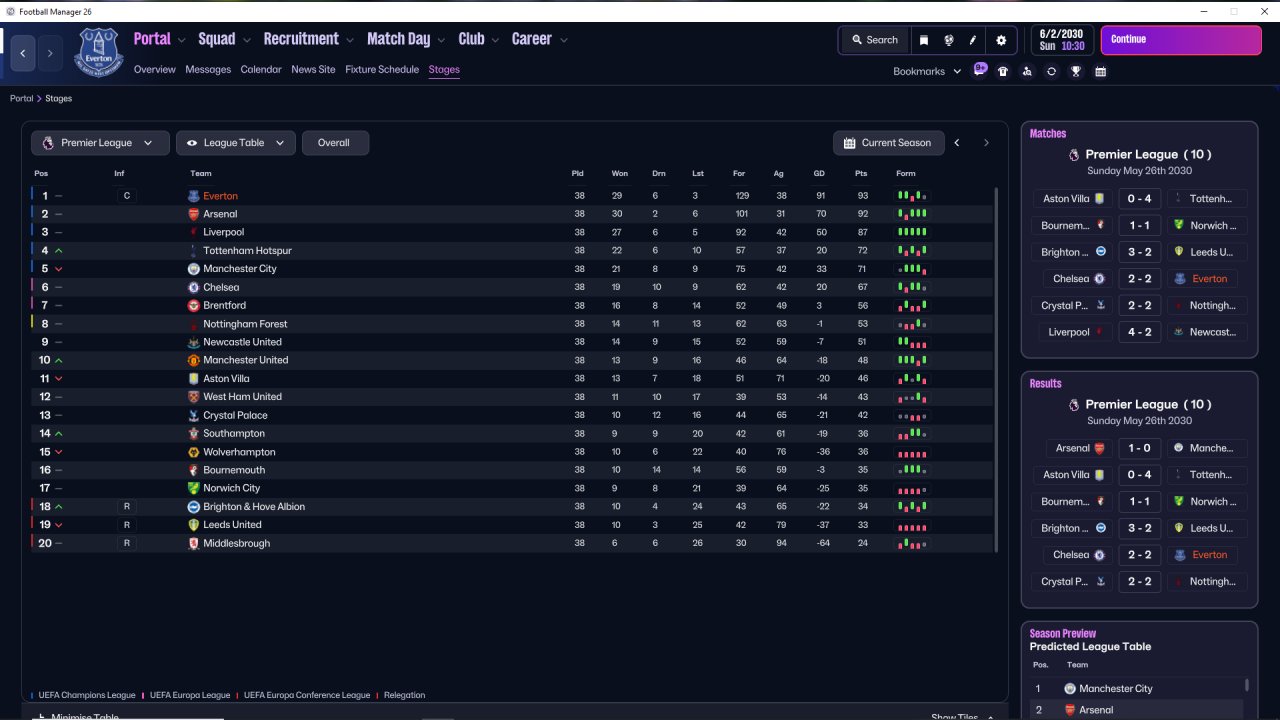Screen dimensions: 1280x720
Task: Click the Everton badge in the league table
Action: 194,196
